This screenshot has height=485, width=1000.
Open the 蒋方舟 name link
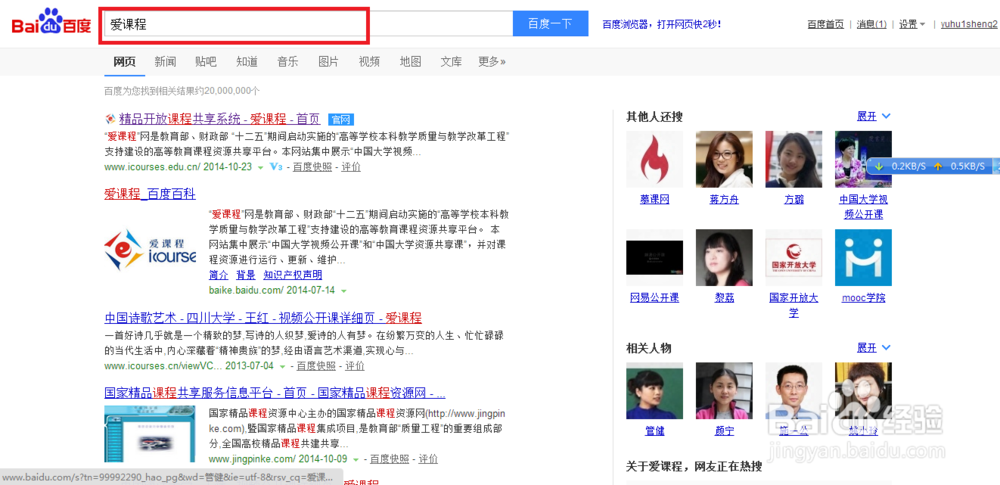(724, 200)
